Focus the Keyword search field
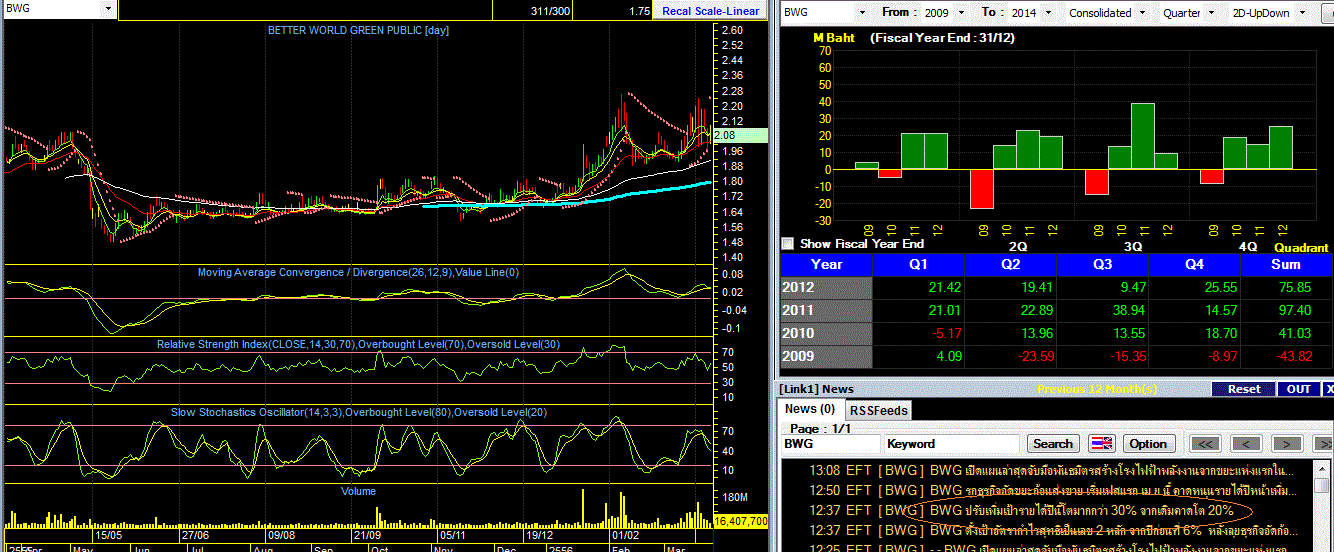 951,443
